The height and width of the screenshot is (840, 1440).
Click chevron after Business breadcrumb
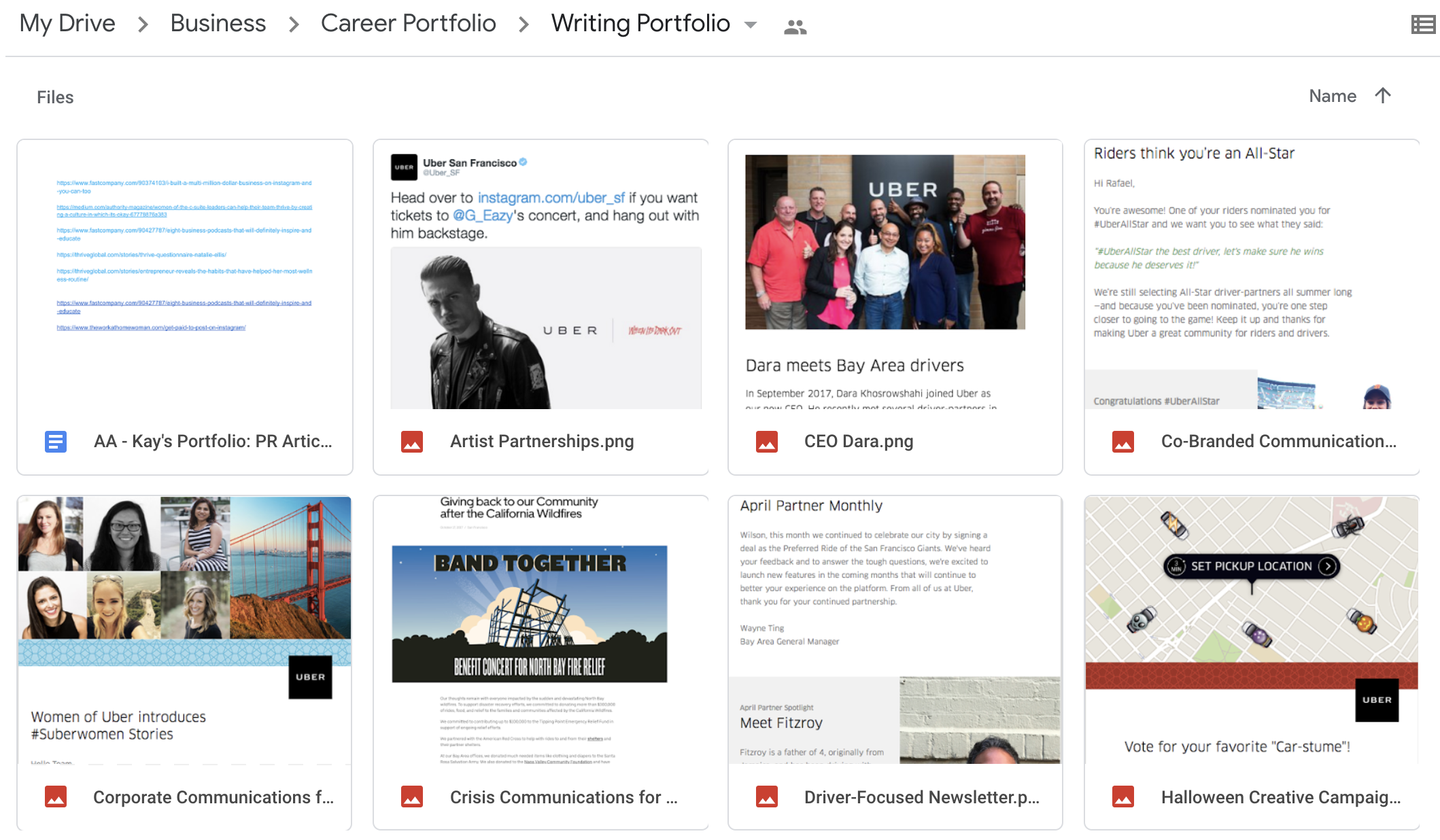(x=294, y=25)
